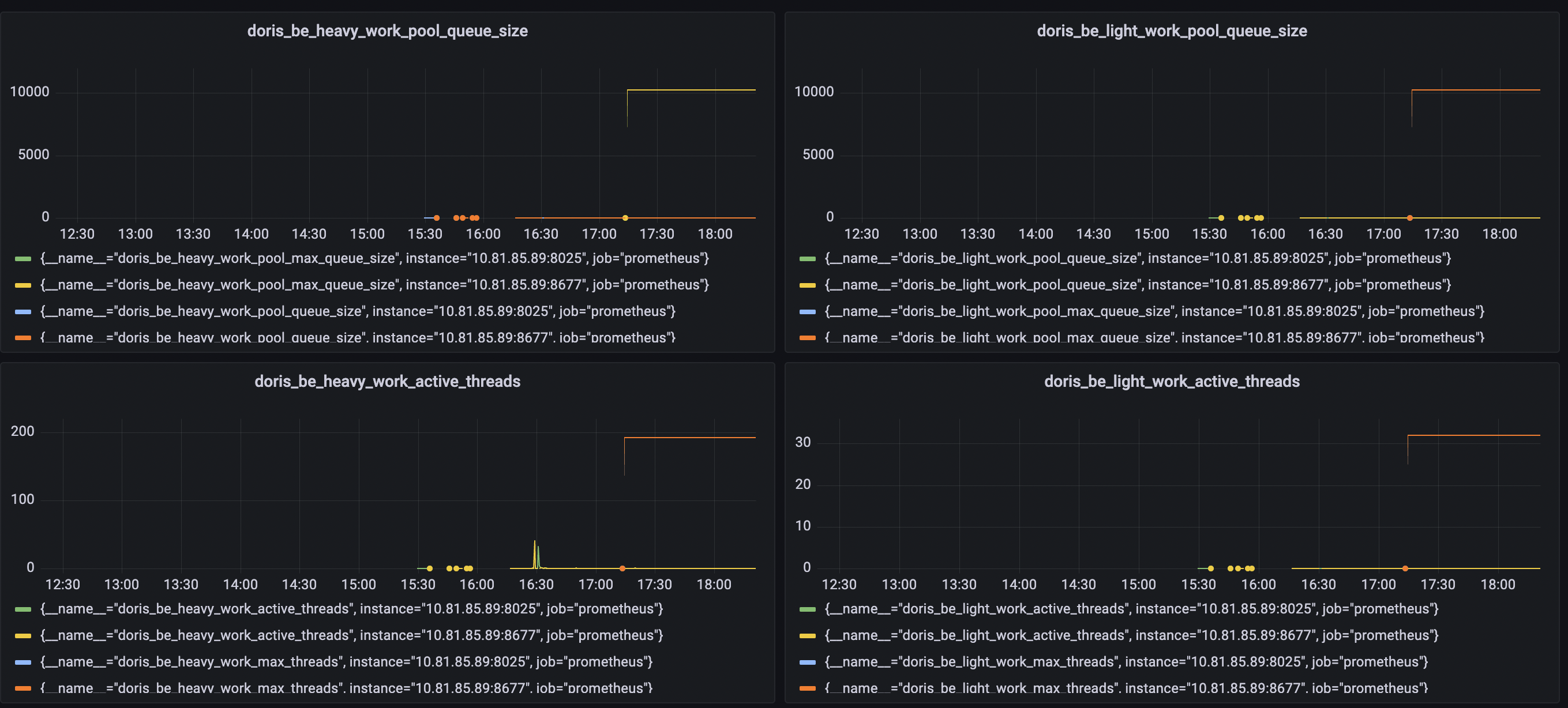Isolate light_work_active_threads 8677 legend series
The image size is (1568, 708).
click(x=1131, y=635)
